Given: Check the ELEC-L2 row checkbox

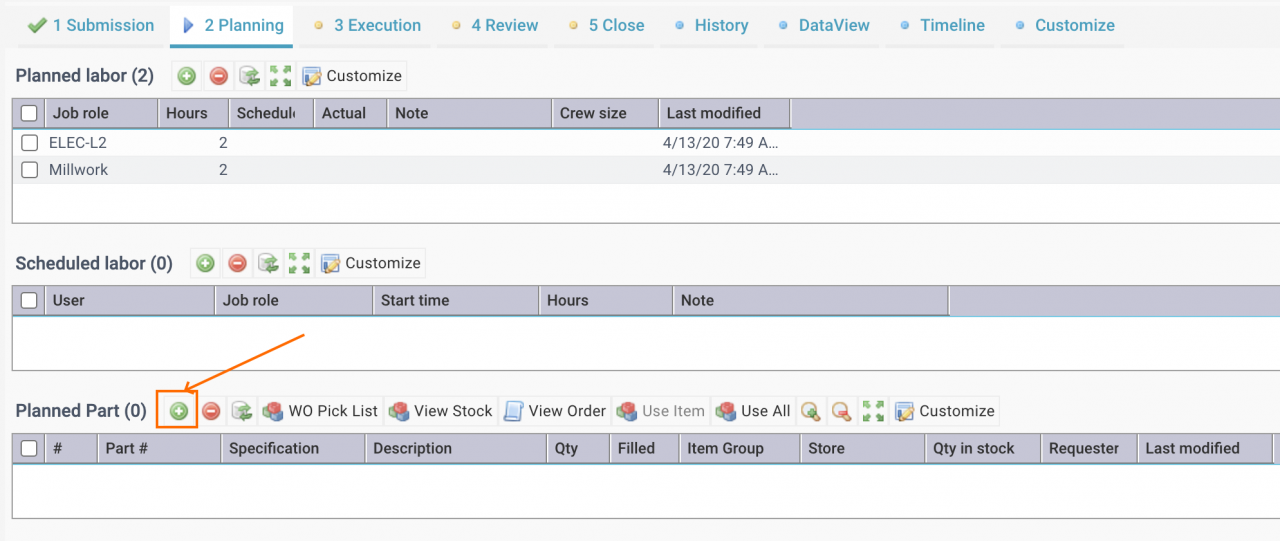Looking at the screenshot, I should pos(30,143).
